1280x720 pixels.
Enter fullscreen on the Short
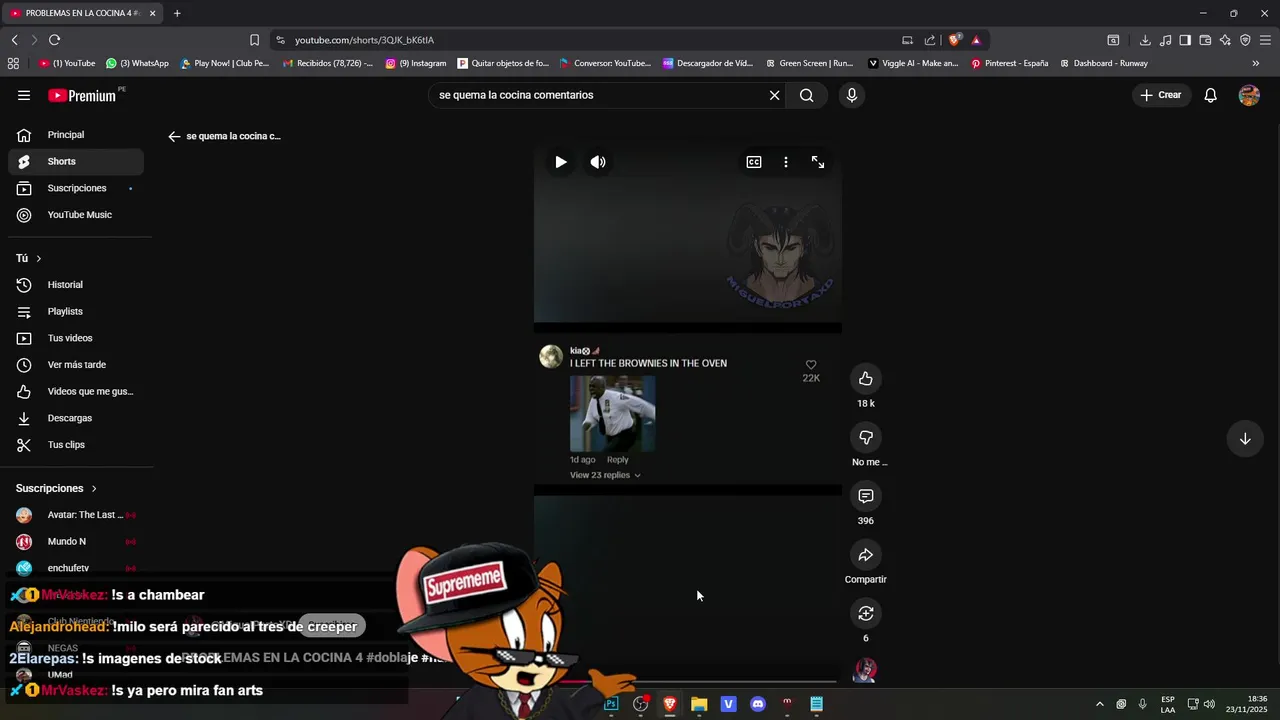pyautogui.click(x=818, y=162)
